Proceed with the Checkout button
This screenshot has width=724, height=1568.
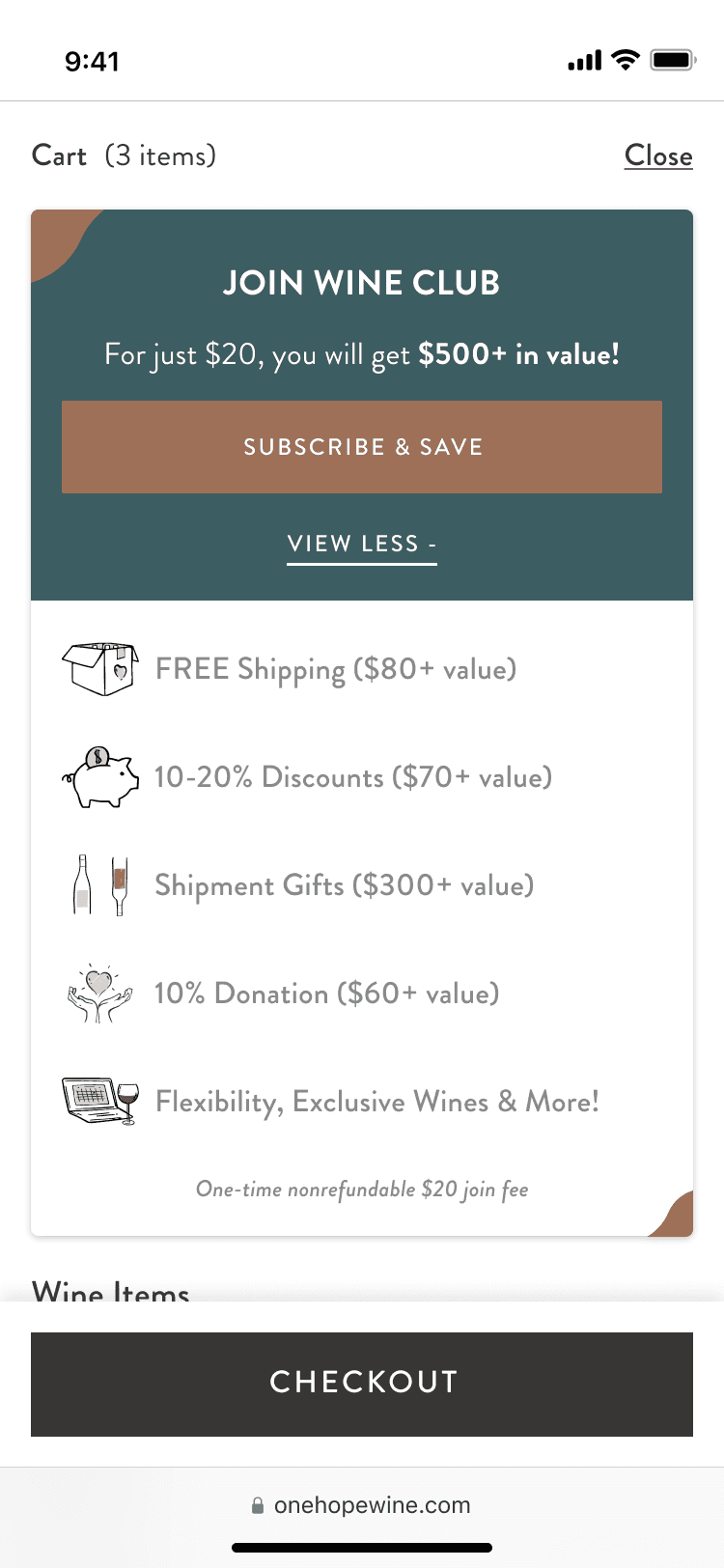point(362,1384)
